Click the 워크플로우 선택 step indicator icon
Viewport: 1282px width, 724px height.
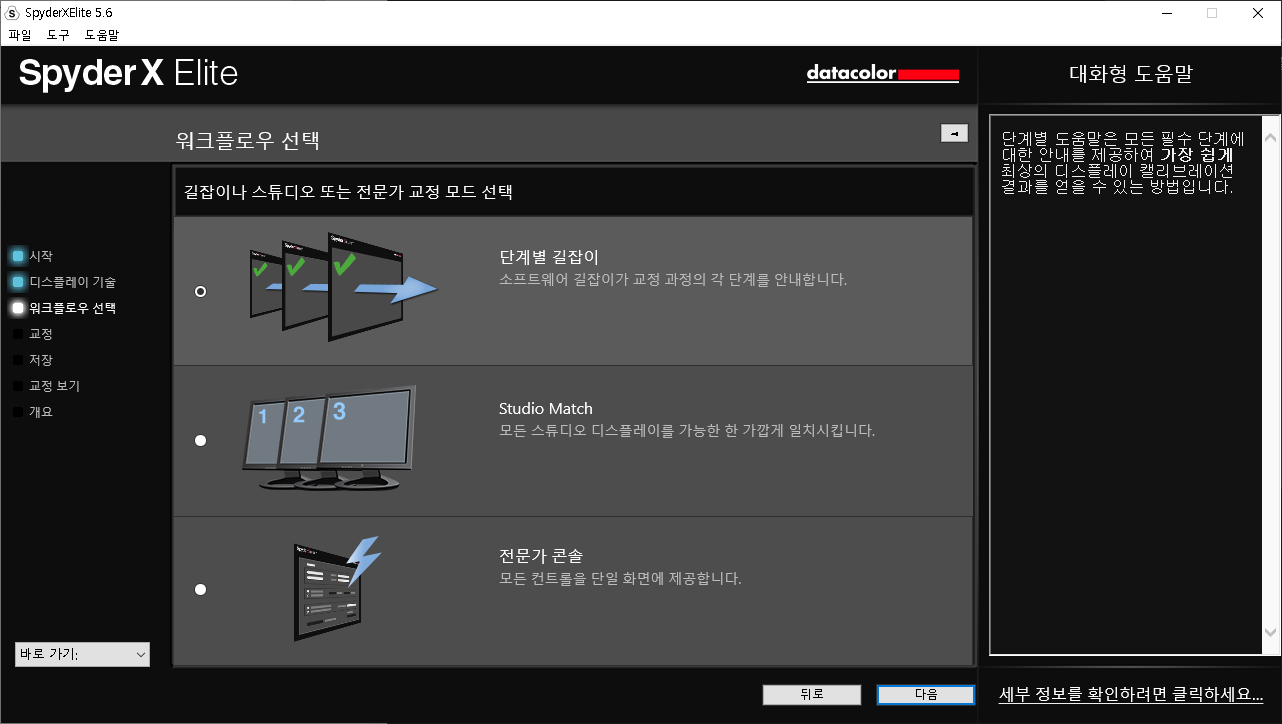(18, 308)
